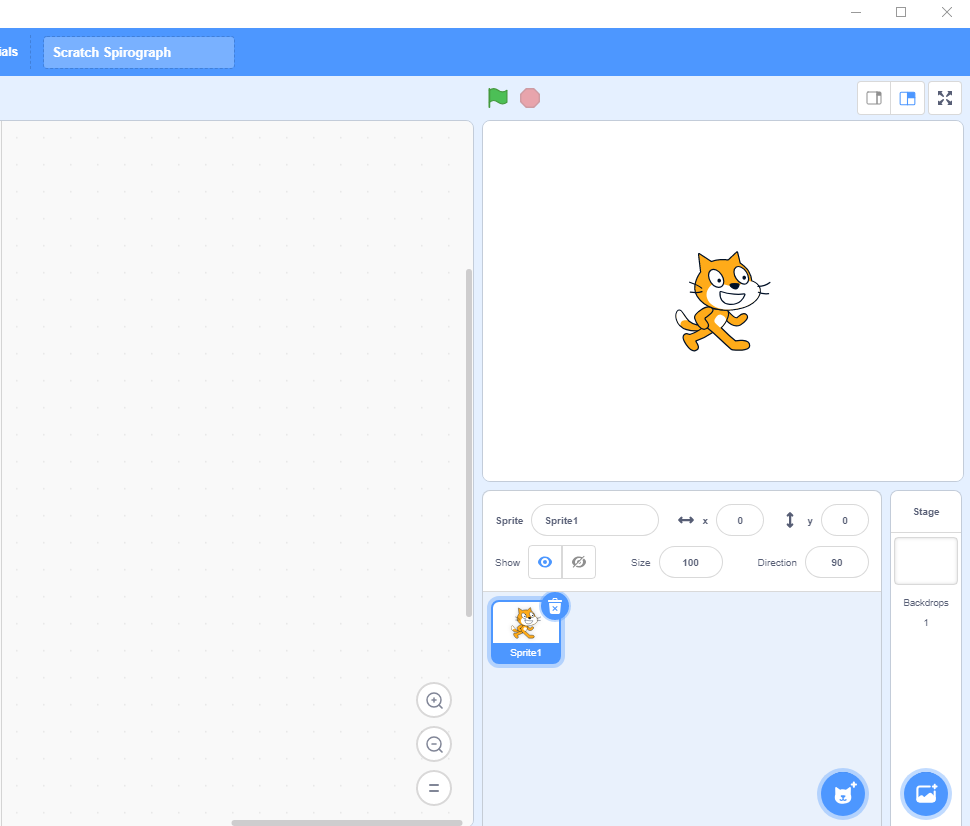Hide the sprite with the crossed-eye icon
This screenshot has width=970, height=826.
578,562
